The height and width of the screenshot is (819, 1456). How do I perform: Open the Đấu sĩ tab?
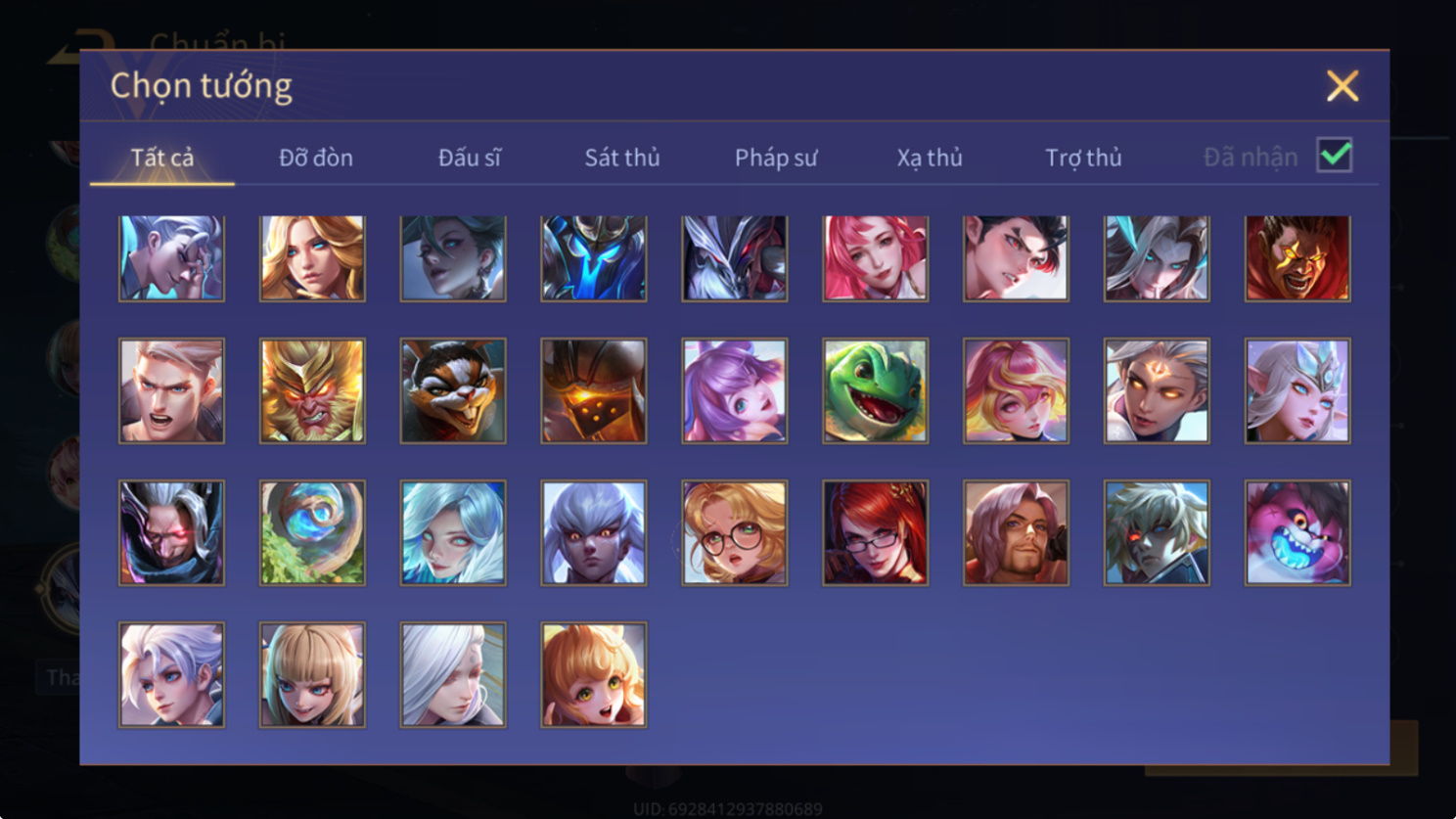pyautogui.click(x=470, y=158)
